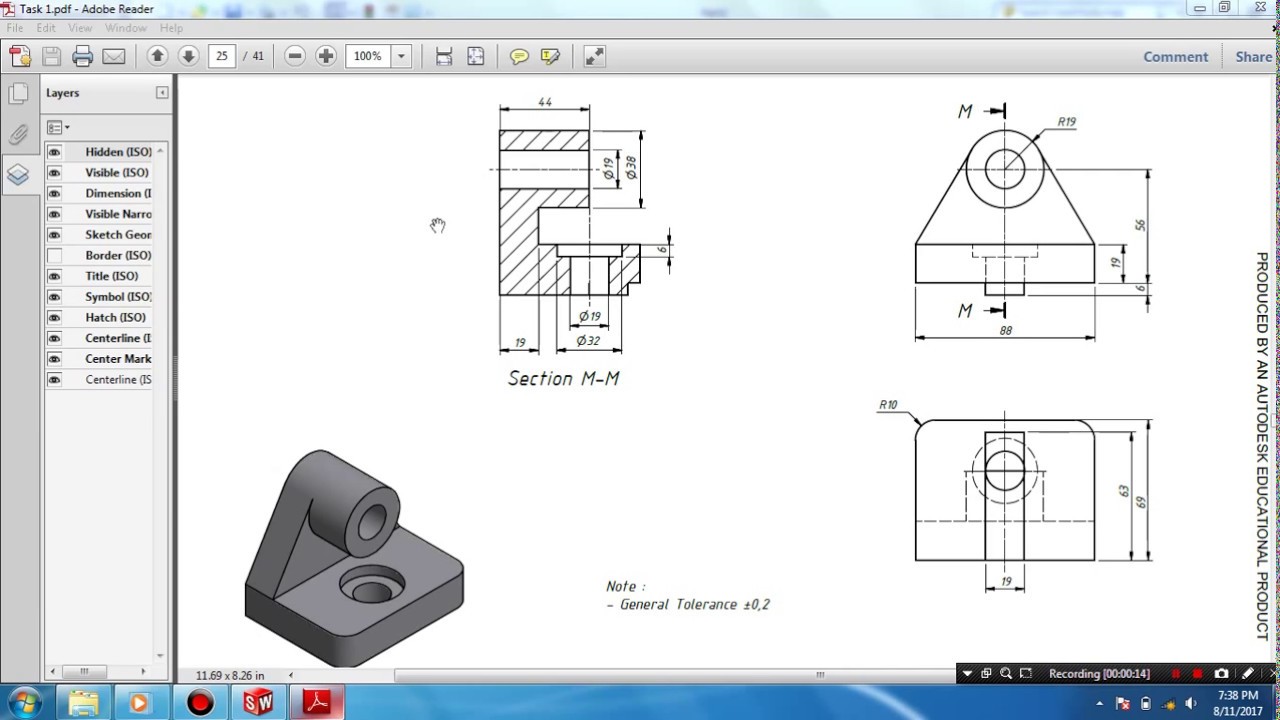Click the page number field showing 25
The image size is (1280, 720).
pyautogui.click(x=222, y=57)
